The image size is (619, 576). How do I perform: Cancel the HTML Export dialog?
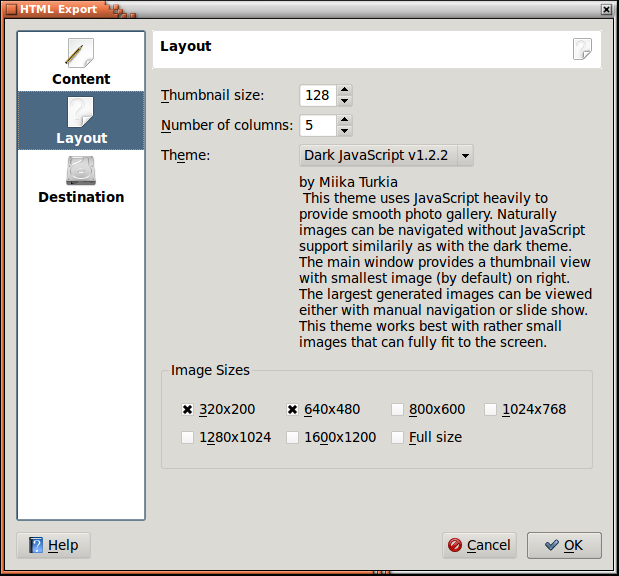[x=480, y=546]
